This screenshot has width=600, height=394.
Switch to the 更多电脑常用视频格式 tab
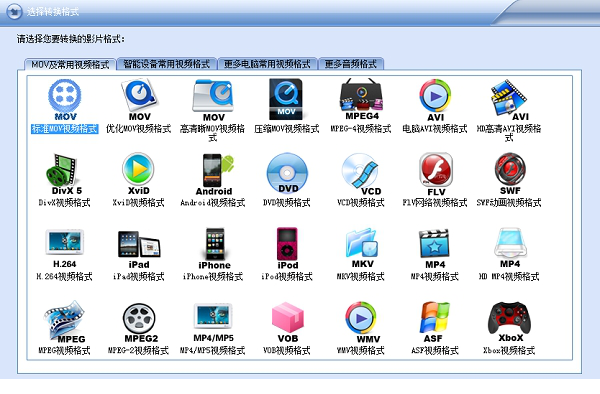pyautogui.click(x=267, y=64)
